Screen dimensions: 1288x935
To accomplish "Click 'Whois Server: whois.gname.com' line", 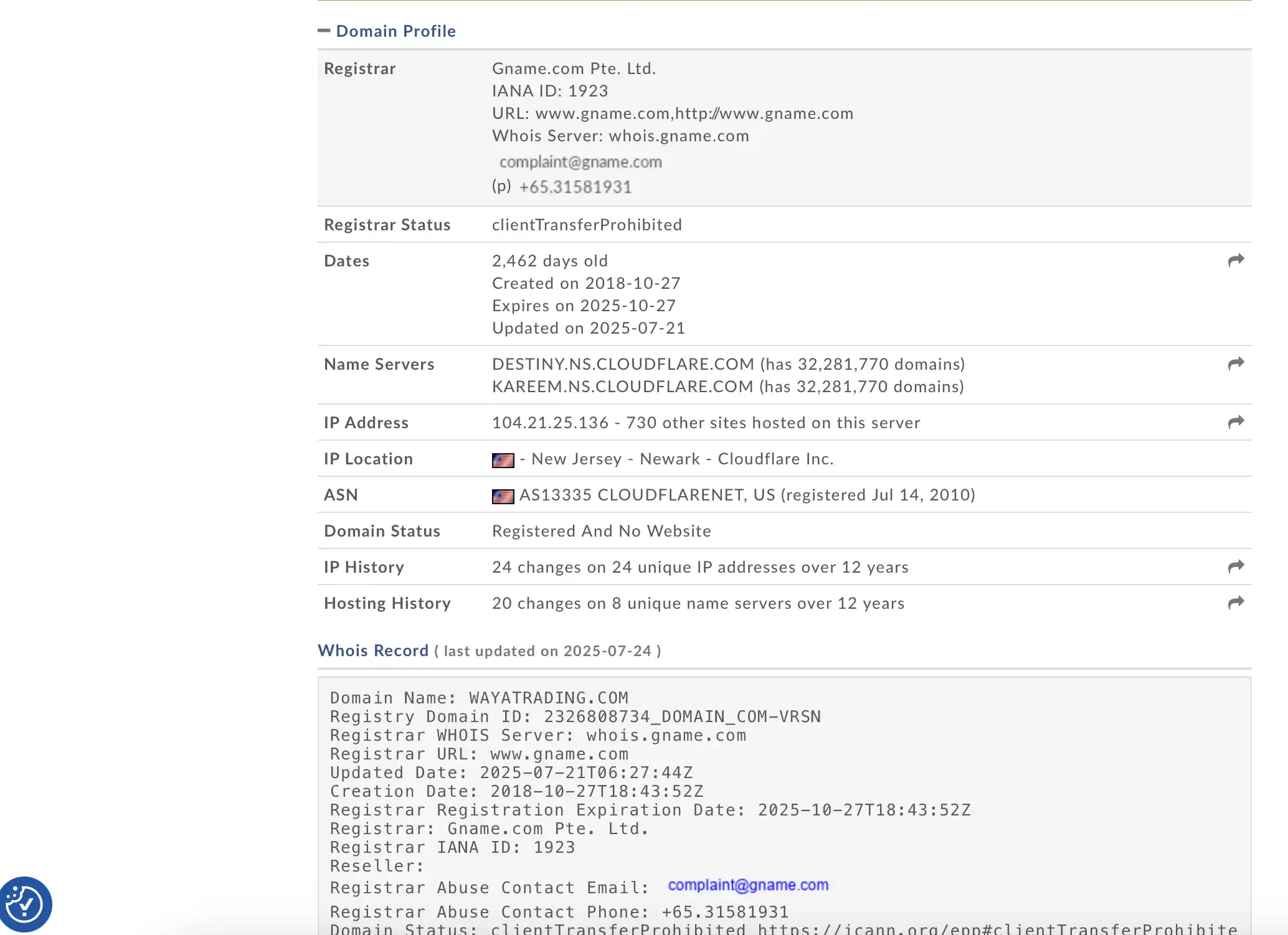I will 620,136.
